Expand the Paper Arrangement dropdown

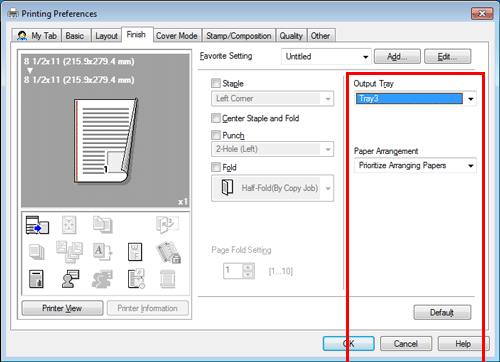(x=415, y=165)
